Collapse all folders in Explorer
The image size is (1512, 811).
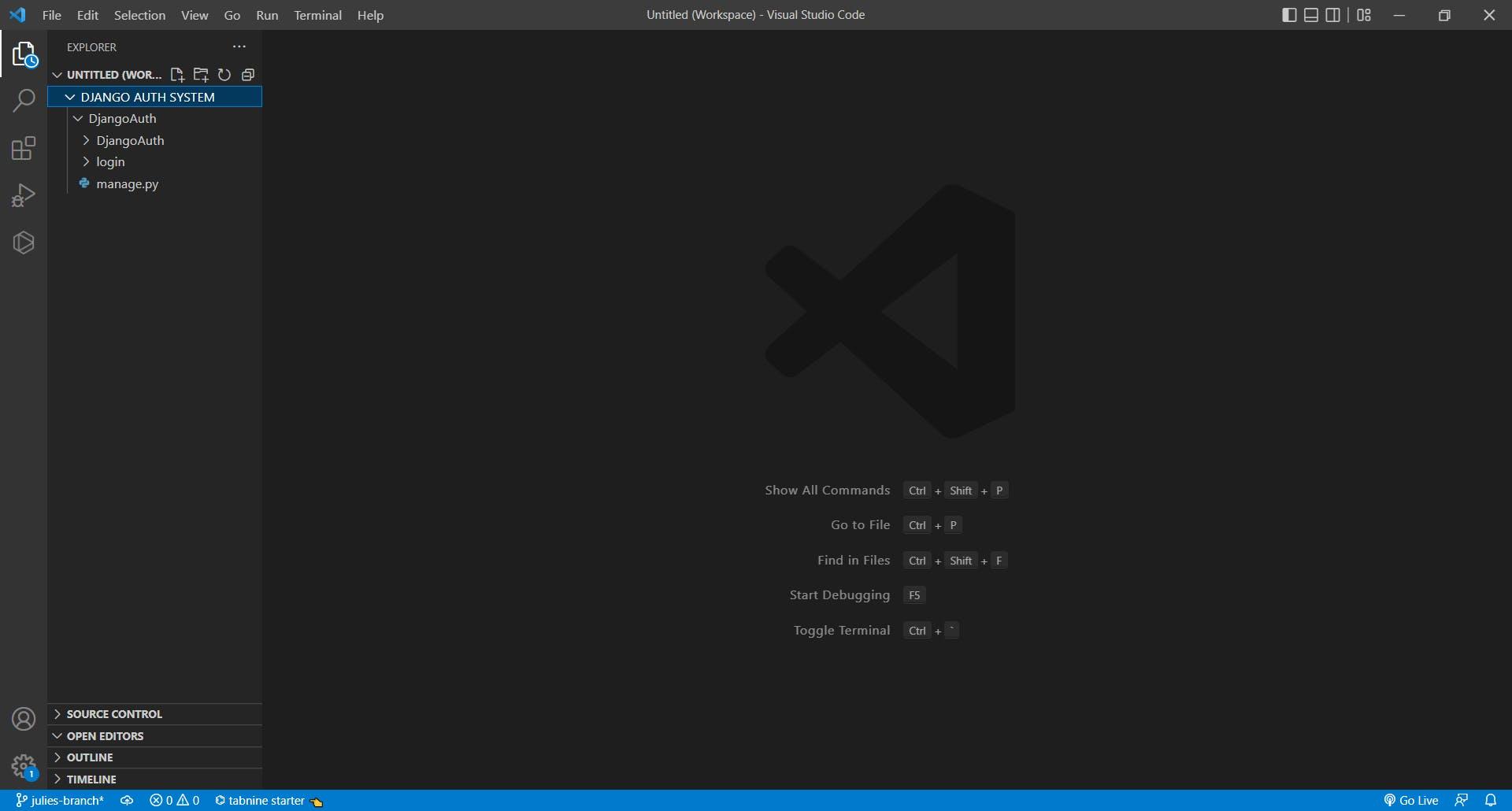(248, 75)
